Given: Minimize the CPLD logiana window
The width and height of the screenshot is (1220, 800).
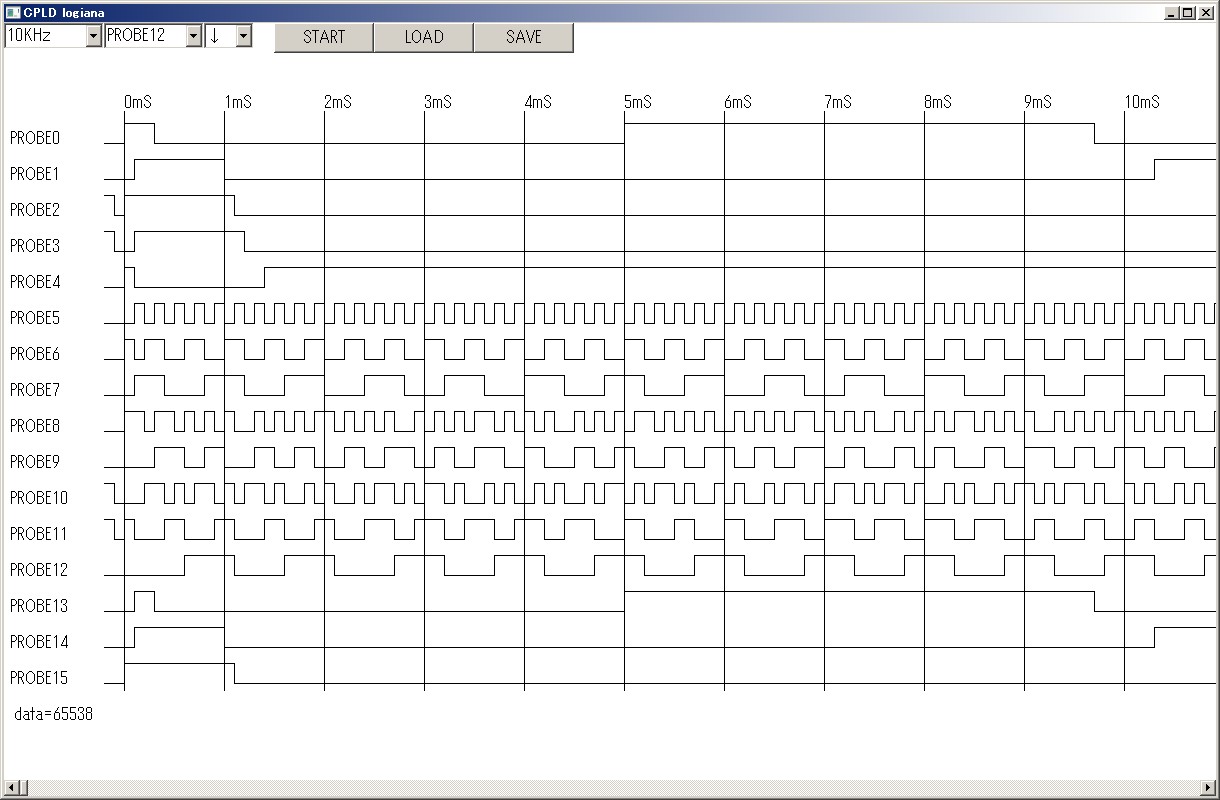Looking at the screenshot, I should (1172, 13).
